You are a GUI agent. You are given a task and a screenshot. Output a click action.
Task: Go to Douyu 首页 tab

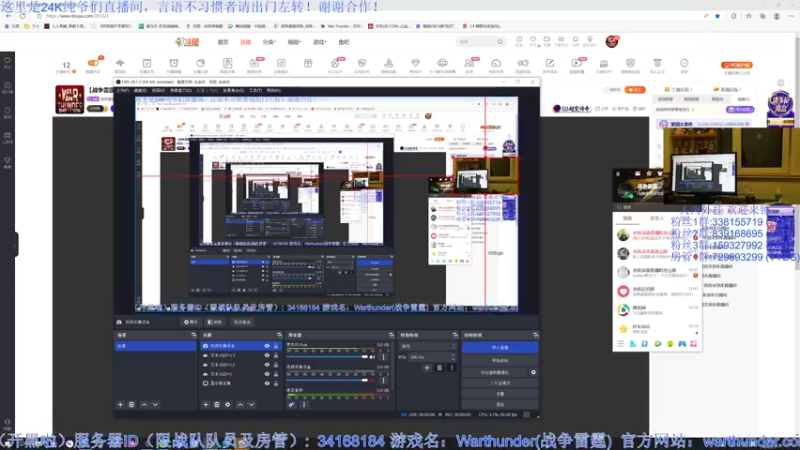click(x=223, y=42)
